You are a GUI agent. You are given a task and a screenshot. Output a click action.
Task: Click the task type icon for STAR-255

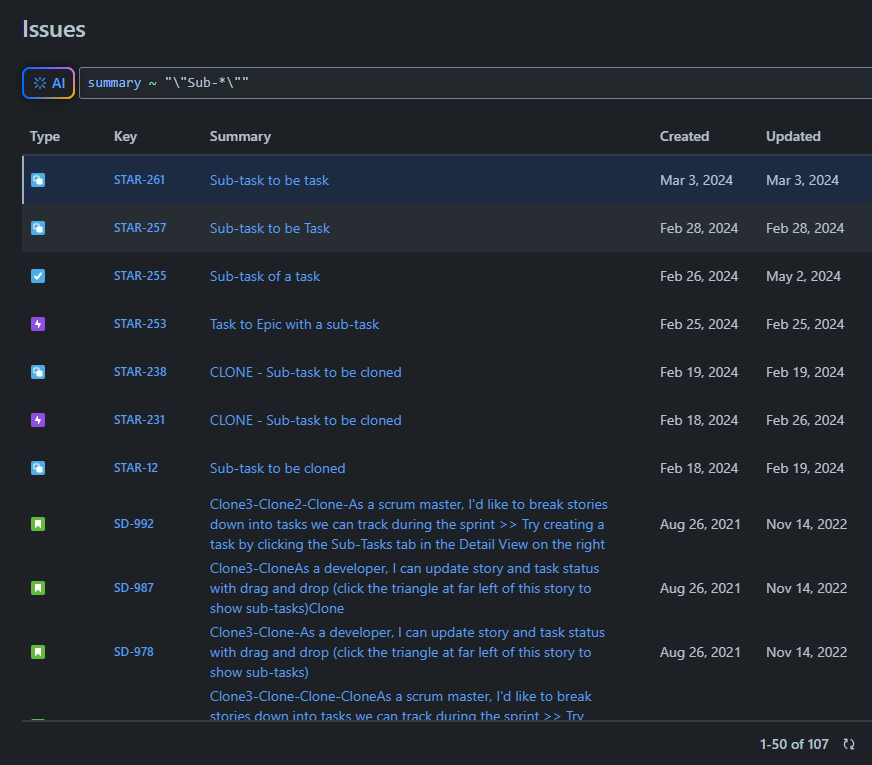38,276
